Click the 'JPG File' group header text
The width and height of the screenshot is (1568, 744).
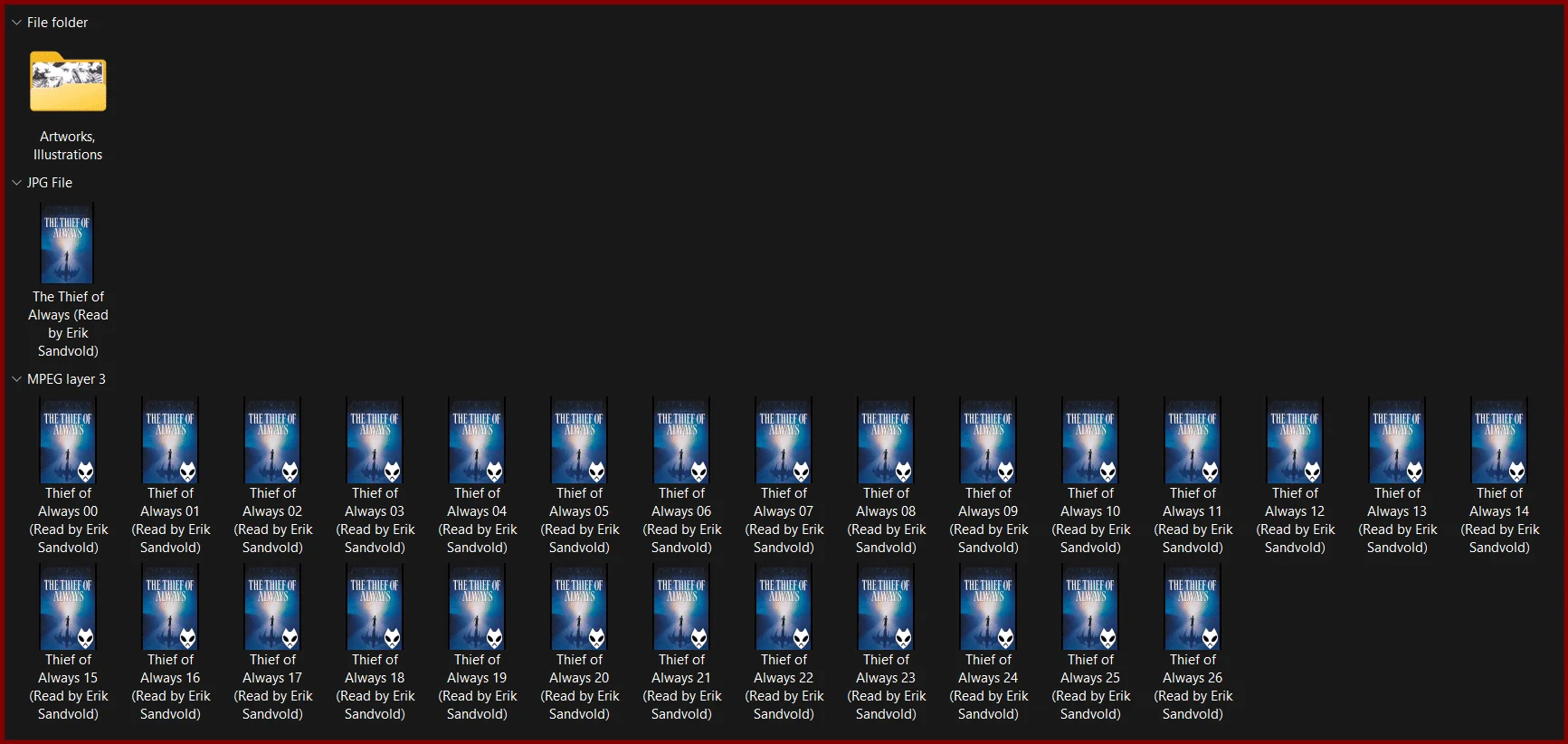click(x=50, y=183)
